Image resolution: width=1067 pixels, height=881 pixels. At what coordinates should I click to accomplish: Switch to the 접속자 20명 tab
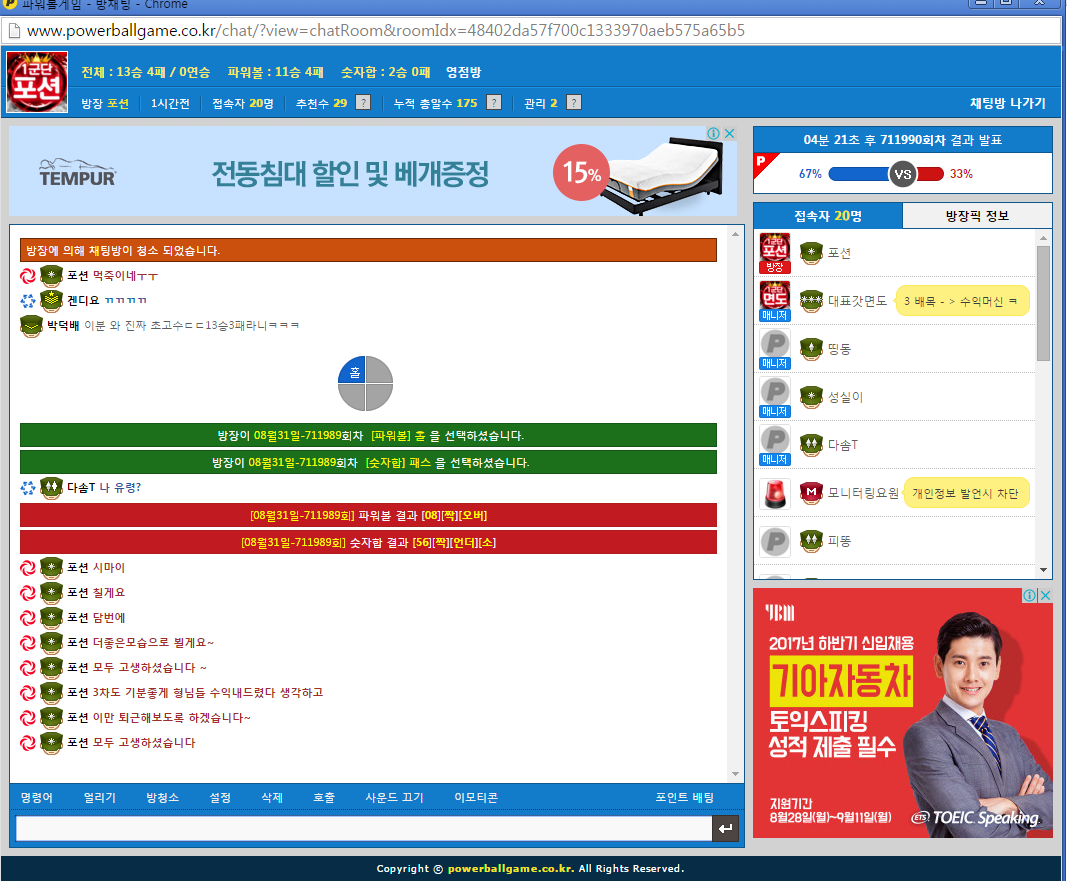point(828,216)
